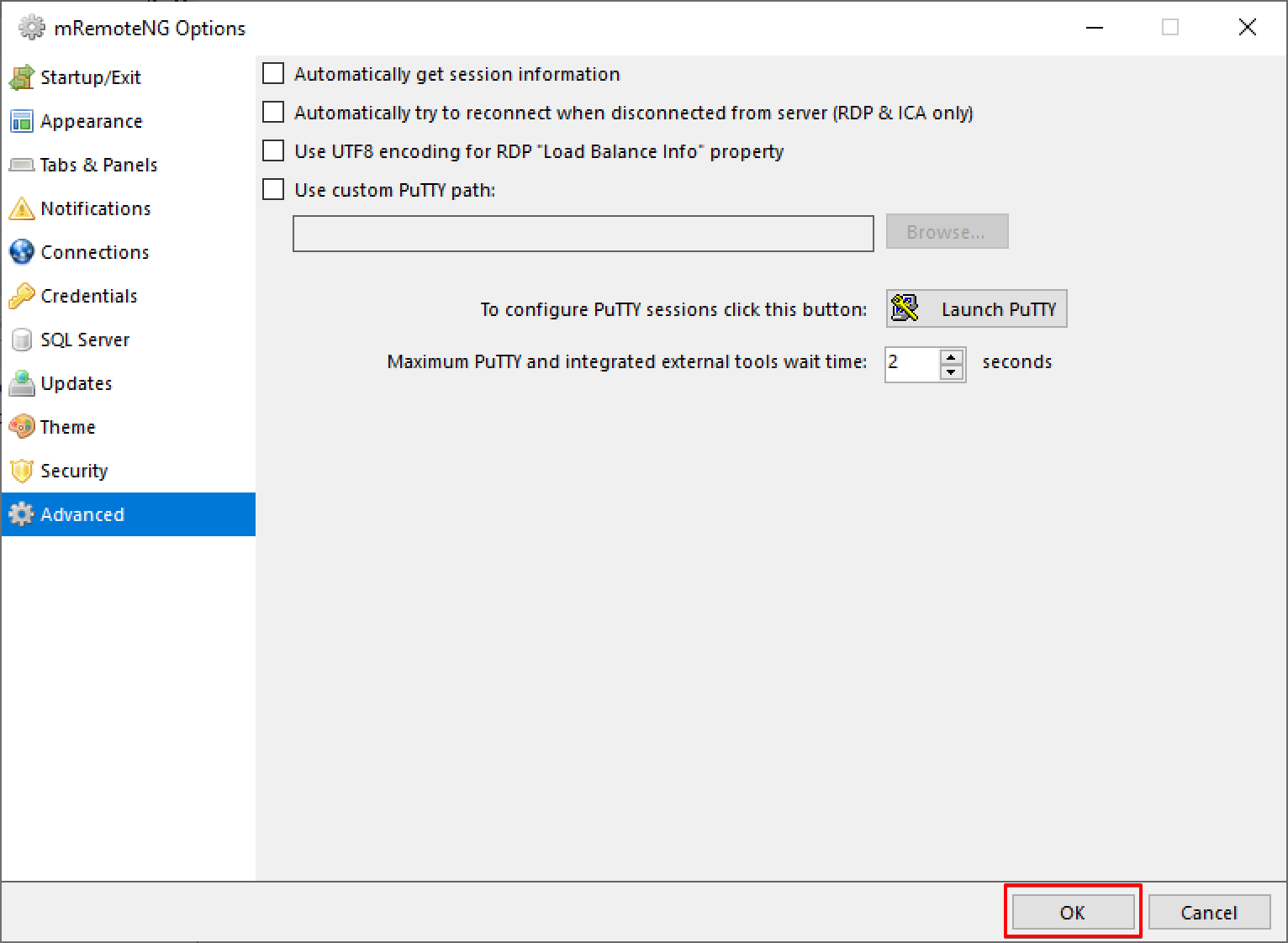The height and width of the screenshot is (943, 1288).
Task: Open the Credentials options page
Action: tap(128, 296)
